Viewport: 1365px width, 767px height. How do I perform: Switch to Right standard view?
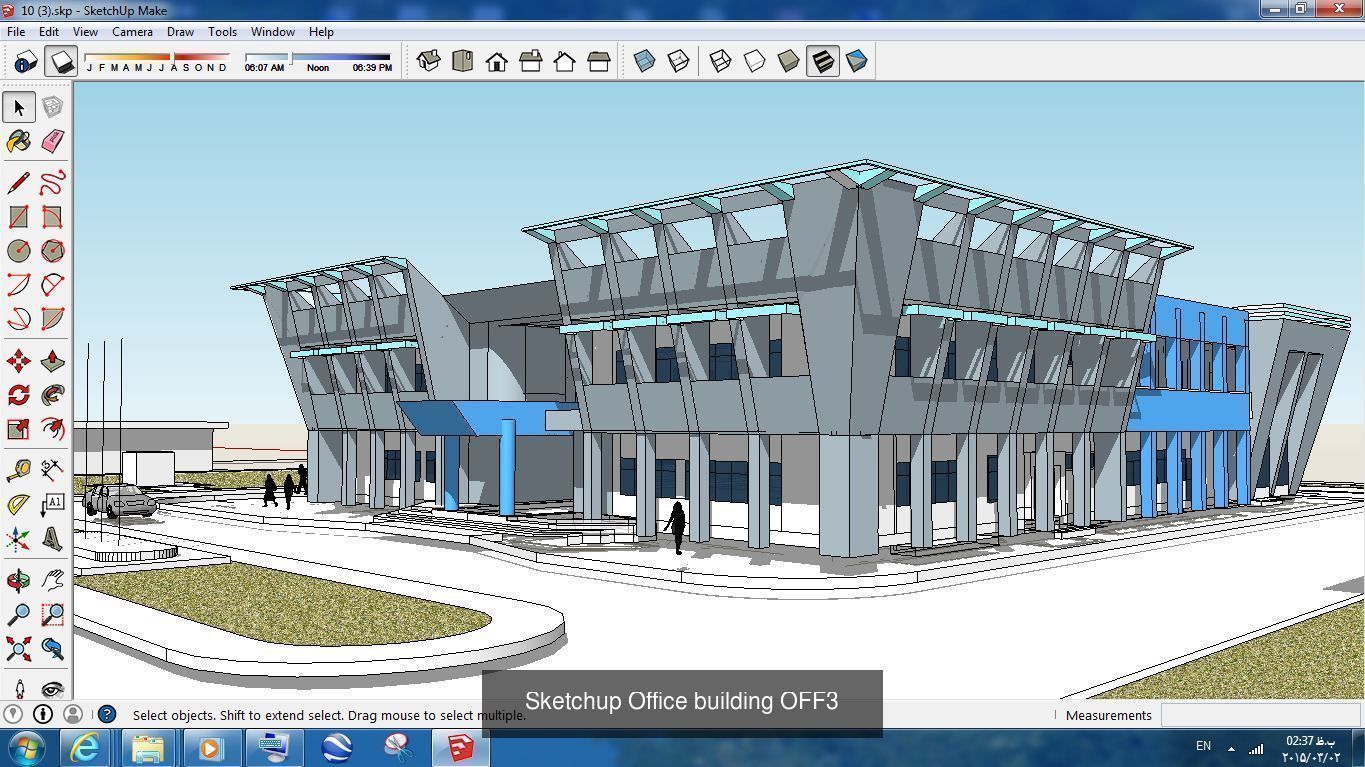(530, 61)
